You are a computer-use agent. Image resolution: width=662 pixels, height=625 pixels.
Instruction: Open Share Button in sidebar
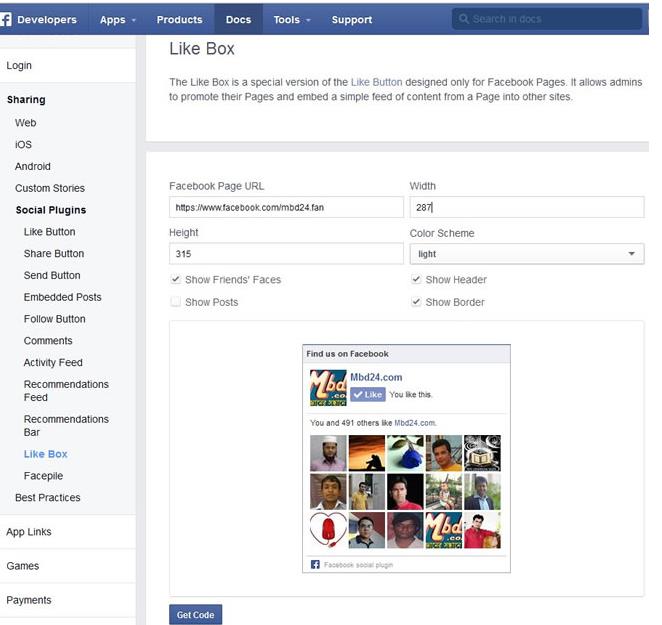click(54, 253)
